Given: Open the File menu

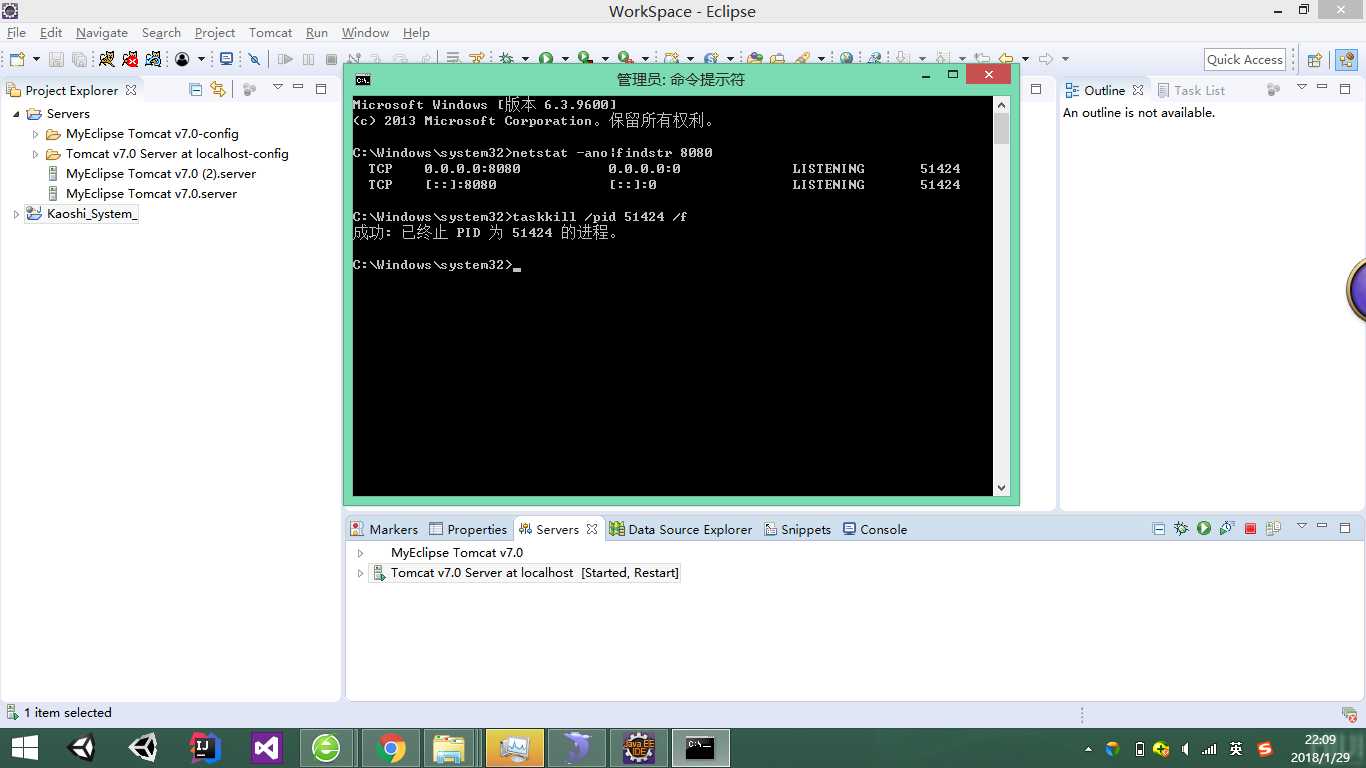Looking at the screenshot, I should [x=16, y=33].
